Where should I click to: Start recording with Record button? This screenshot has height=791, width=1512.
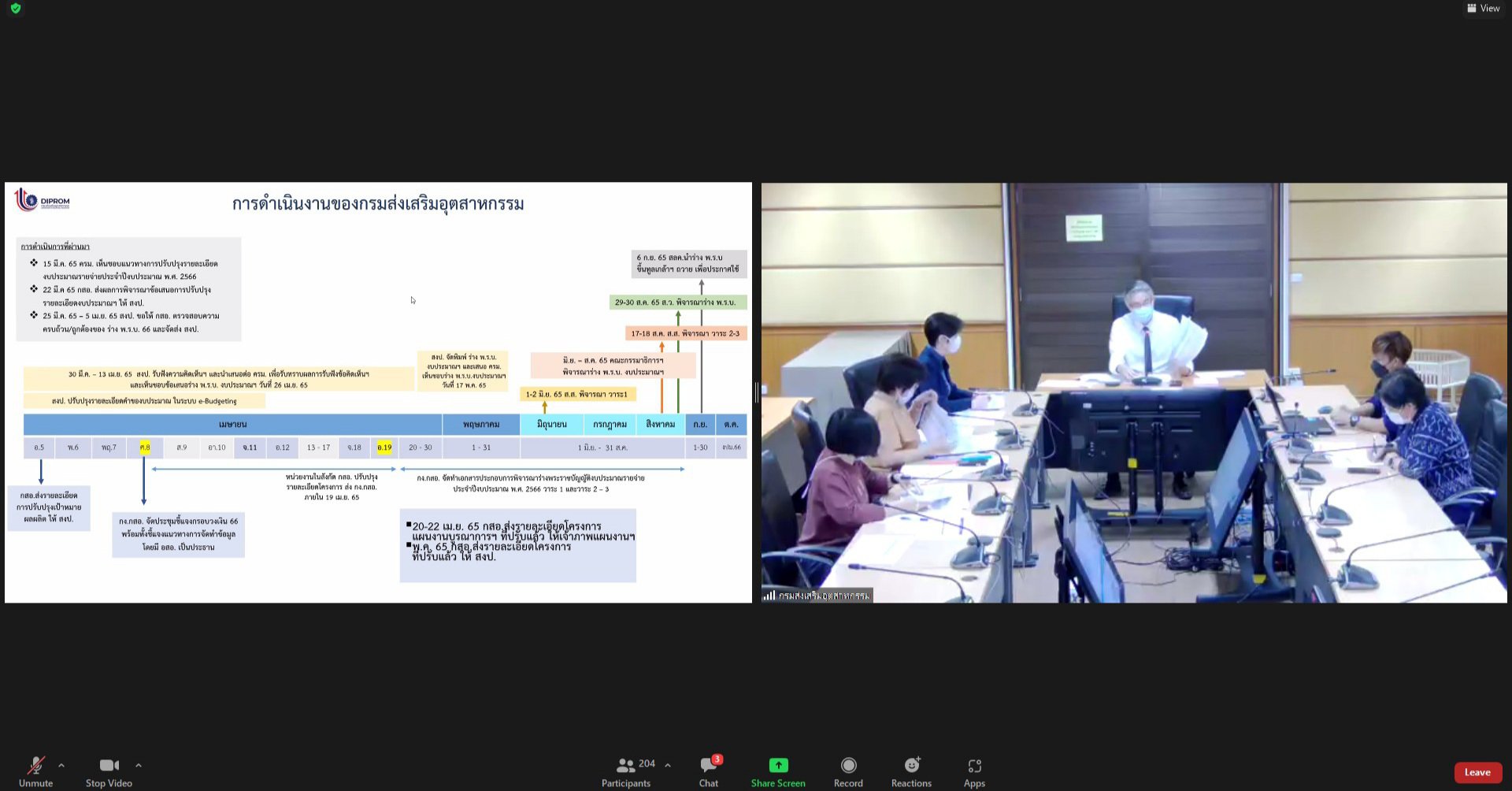[848, 771]
